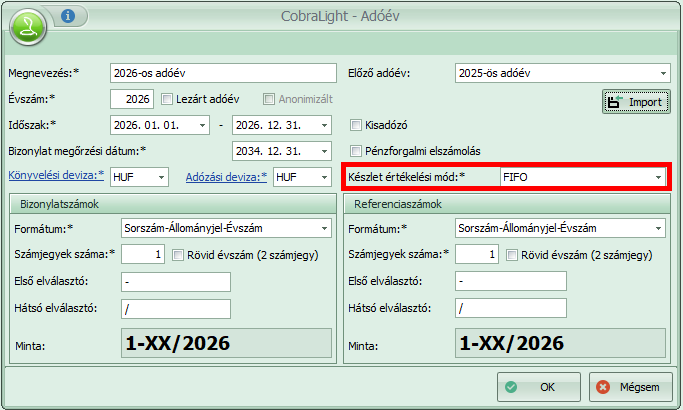
Task: Enable Pénzforgalmi elszámolás checkbox
Action: click(x=356, y=152)
